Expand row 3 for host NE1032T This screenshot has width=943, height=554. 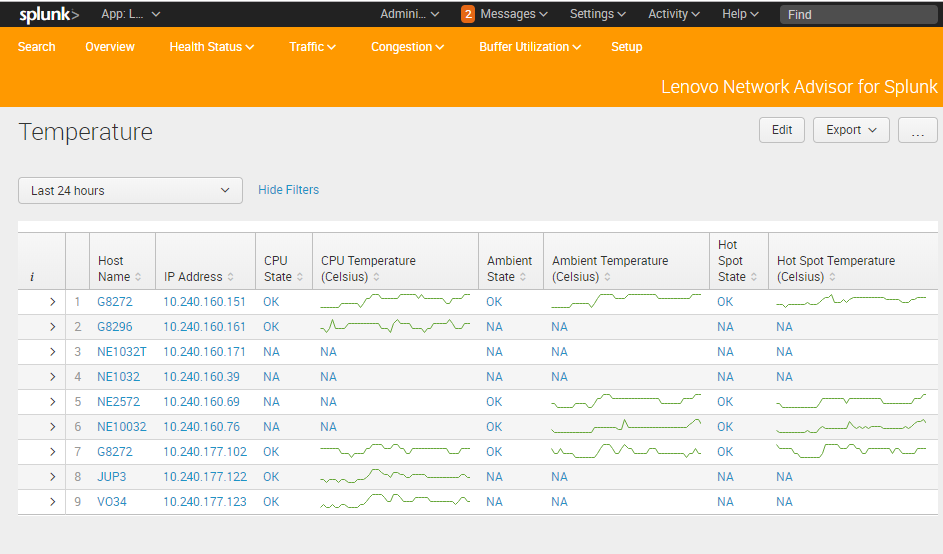pyautogui.click(x=52, y=352)
